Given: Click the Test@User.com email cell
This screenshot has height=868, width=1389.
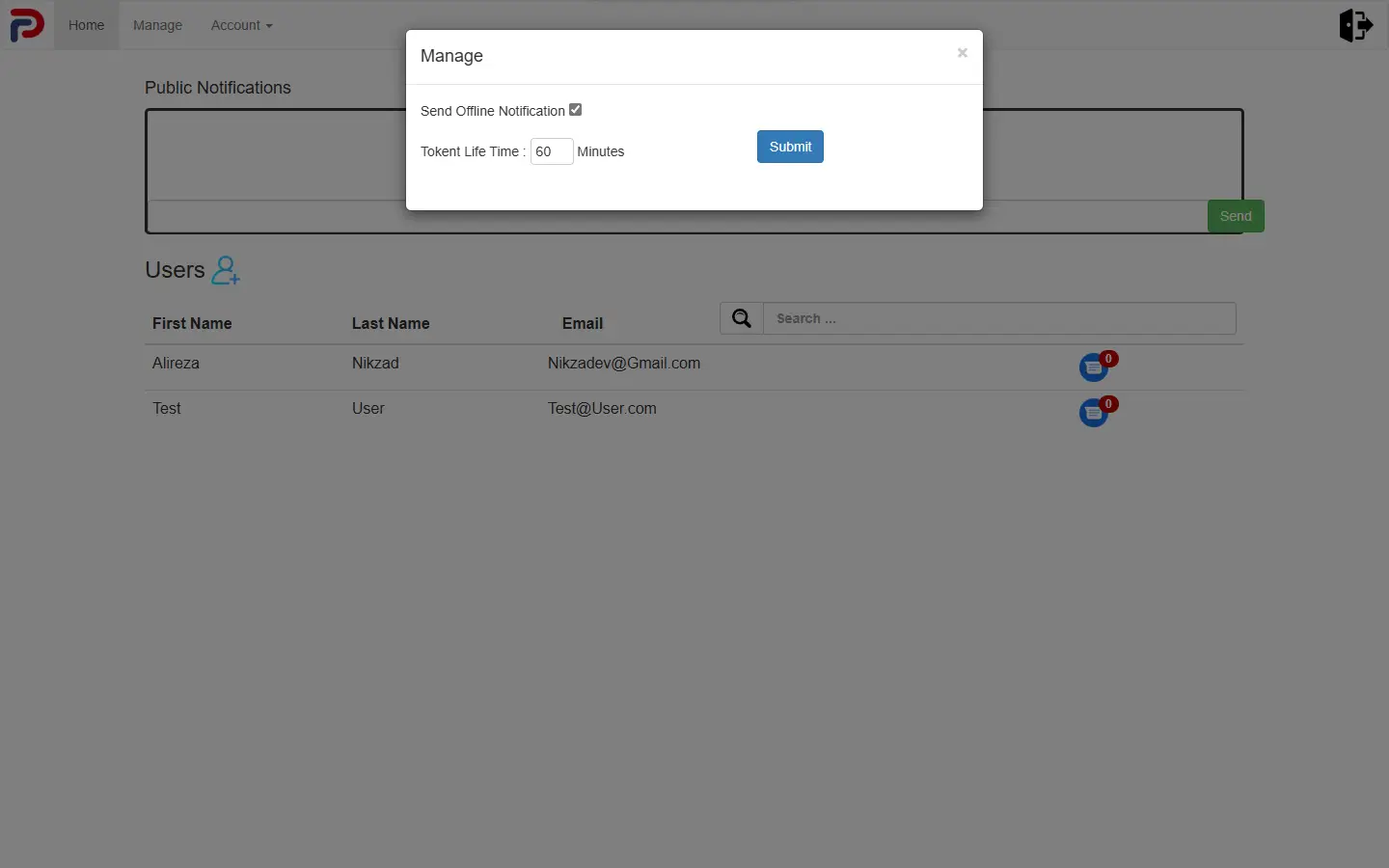Looking at the screenshot, I should point(602,409).
